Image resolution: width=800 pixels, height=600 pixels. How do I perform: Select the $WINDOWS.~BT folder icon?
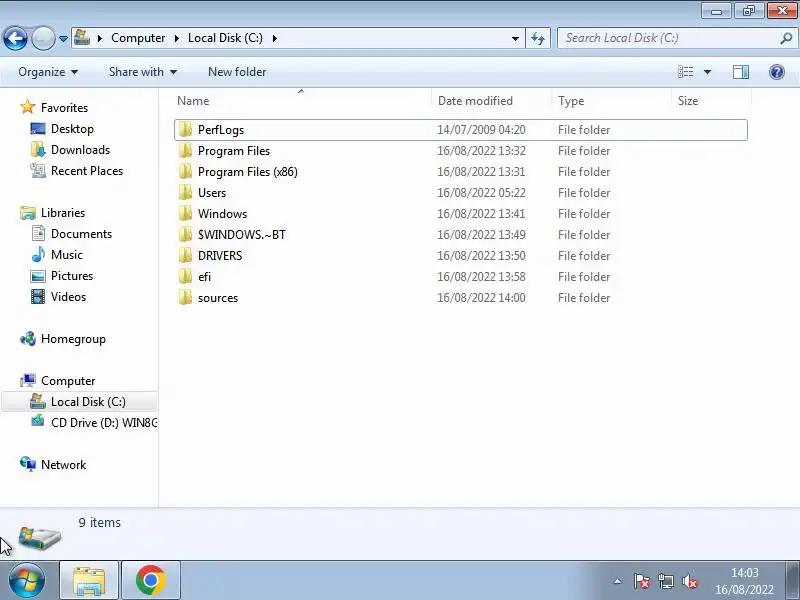pyautogui.click(x=185, y=234)
